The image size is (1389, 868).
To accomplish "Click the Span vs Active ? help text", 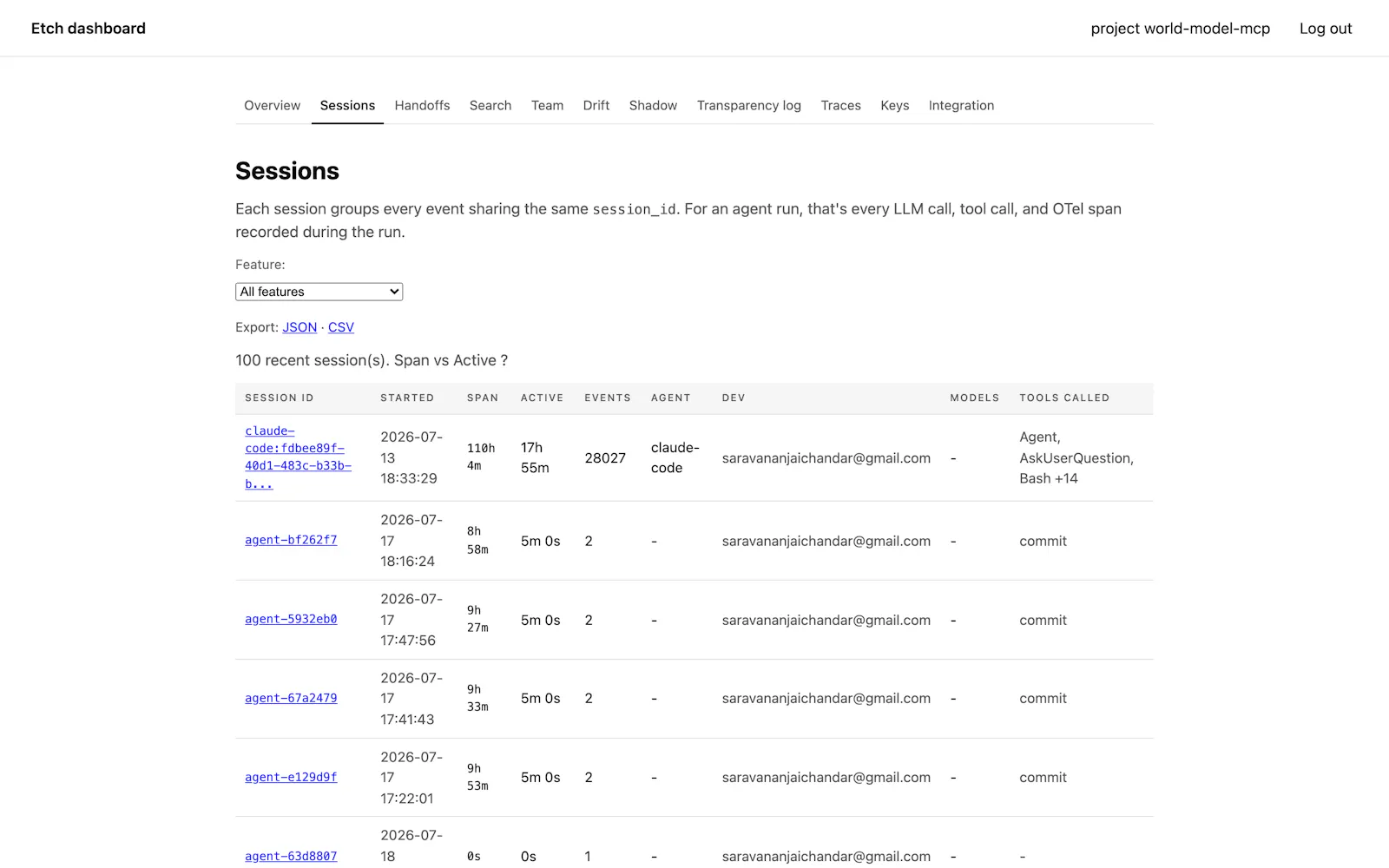I will tap(451, 360).
